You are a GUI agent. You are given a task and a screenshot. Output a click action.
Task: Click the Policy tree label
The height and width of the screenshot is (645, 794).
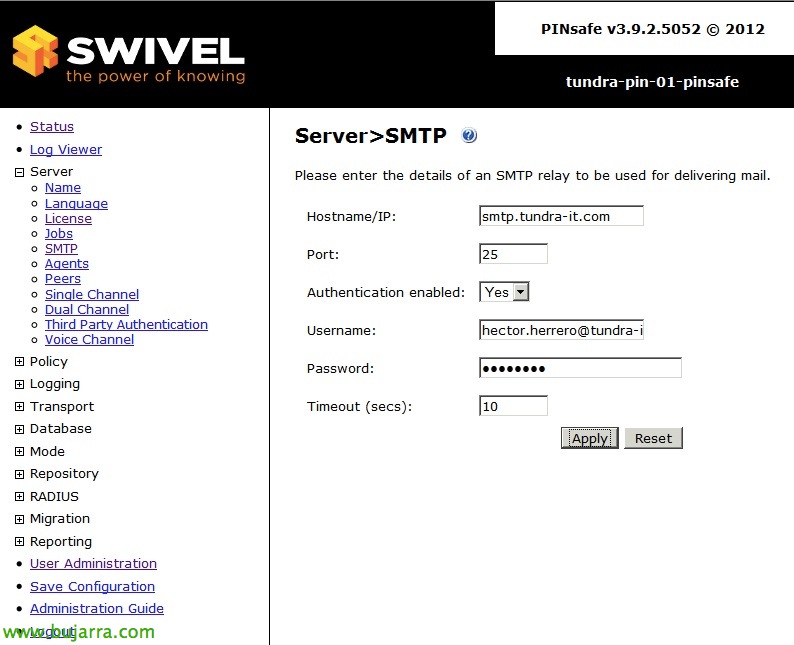point(49,361)
